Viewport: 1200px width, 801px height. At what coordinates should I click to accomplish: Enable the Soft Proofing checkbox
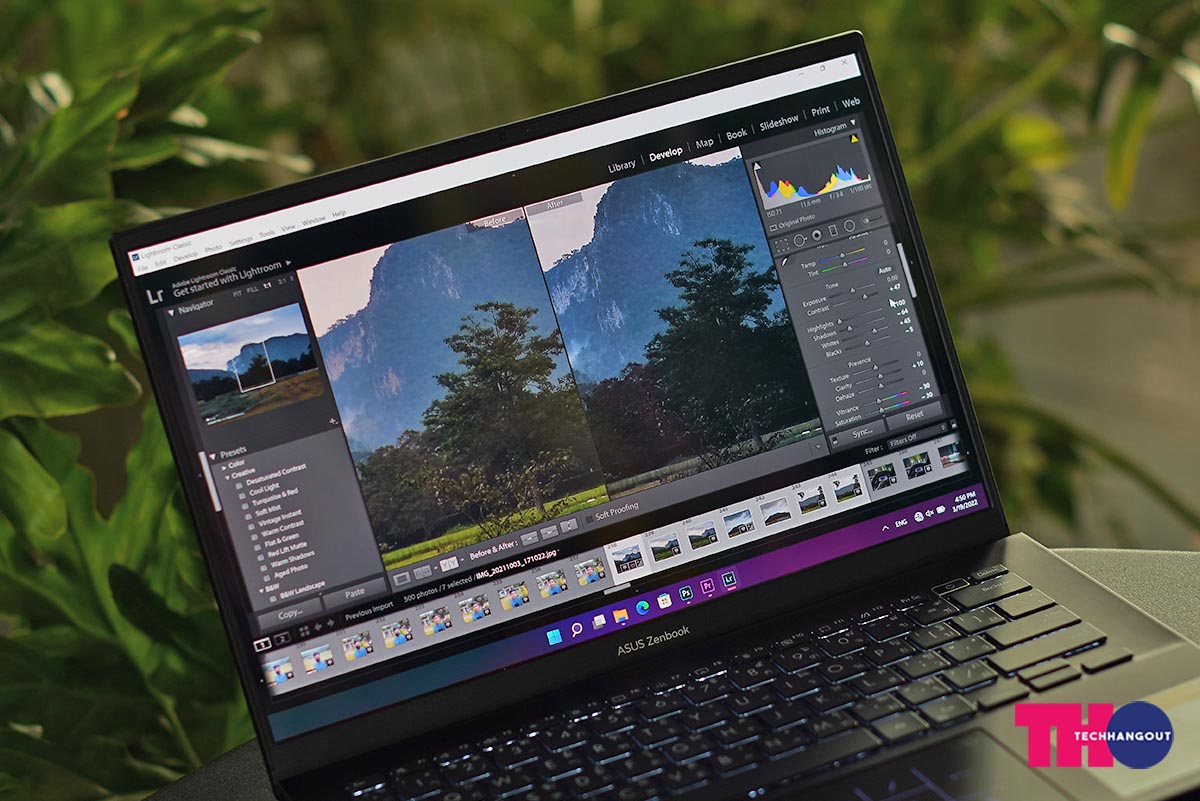[588, 520]
